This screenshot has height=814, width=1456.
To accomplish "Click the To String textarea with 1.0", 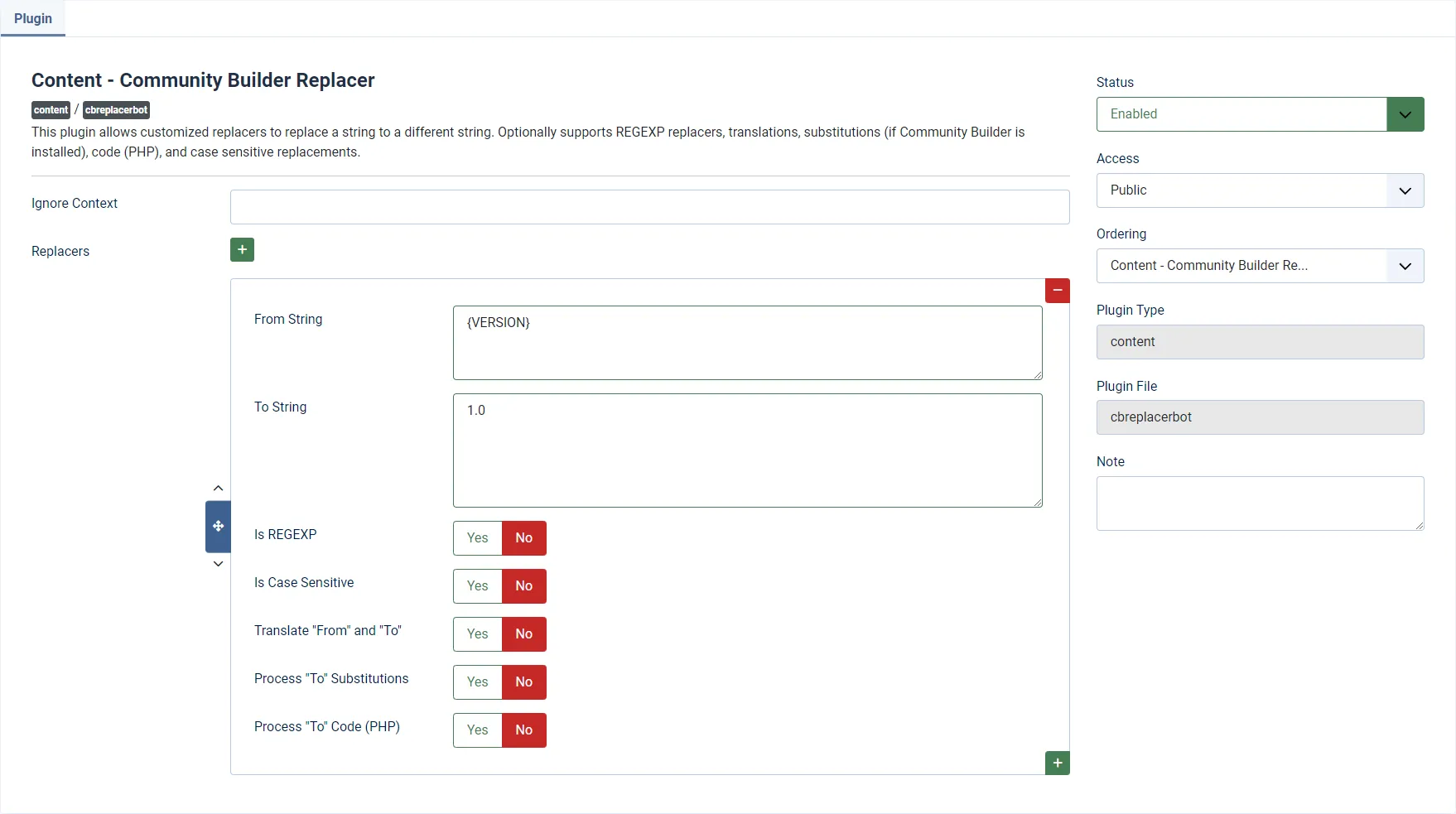I will 747,450.
